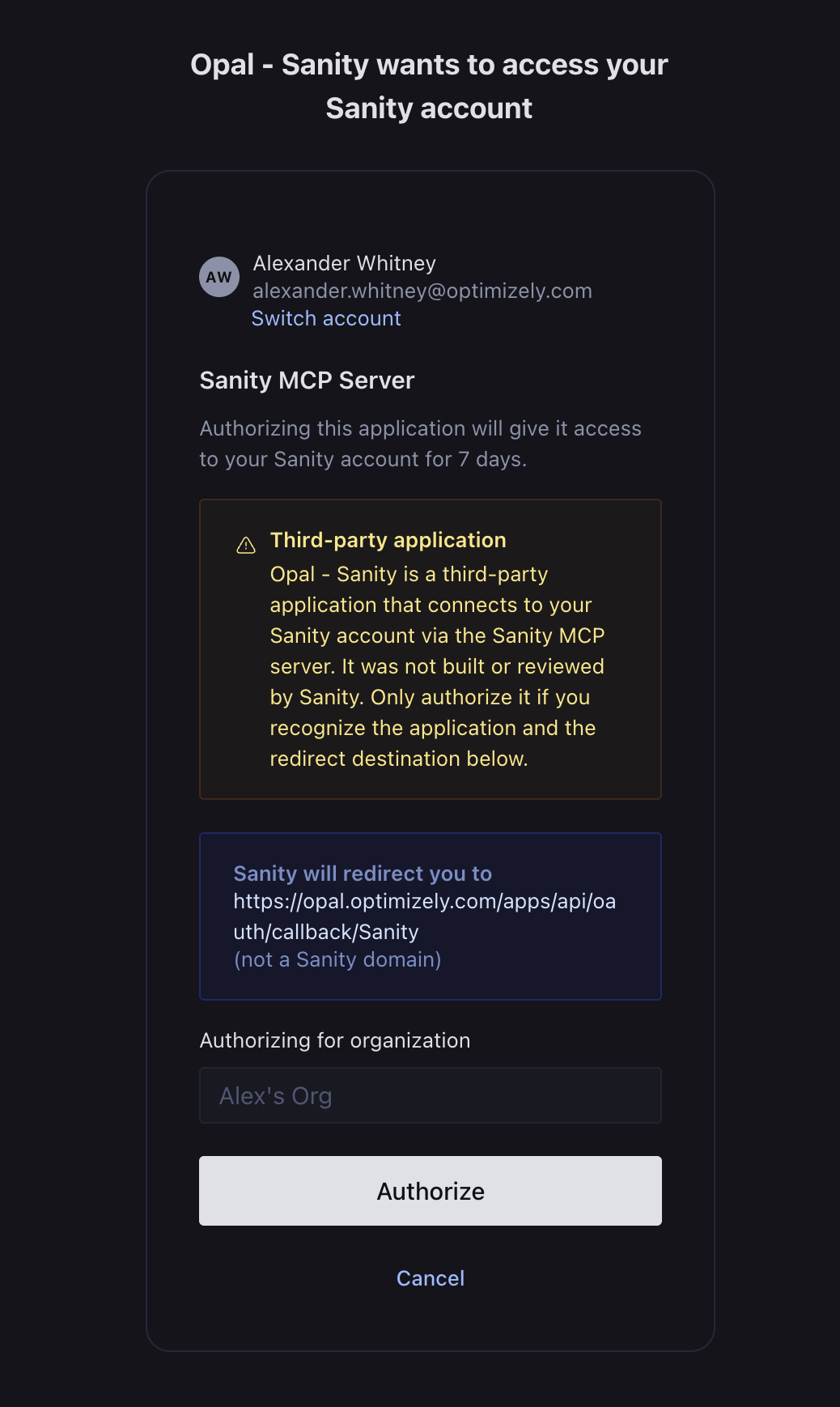Image resolution: width=840 pixels, height=1407 pixels.
Task: Select the Alex's Org organization field
Action: click(x=431, y=1095)
